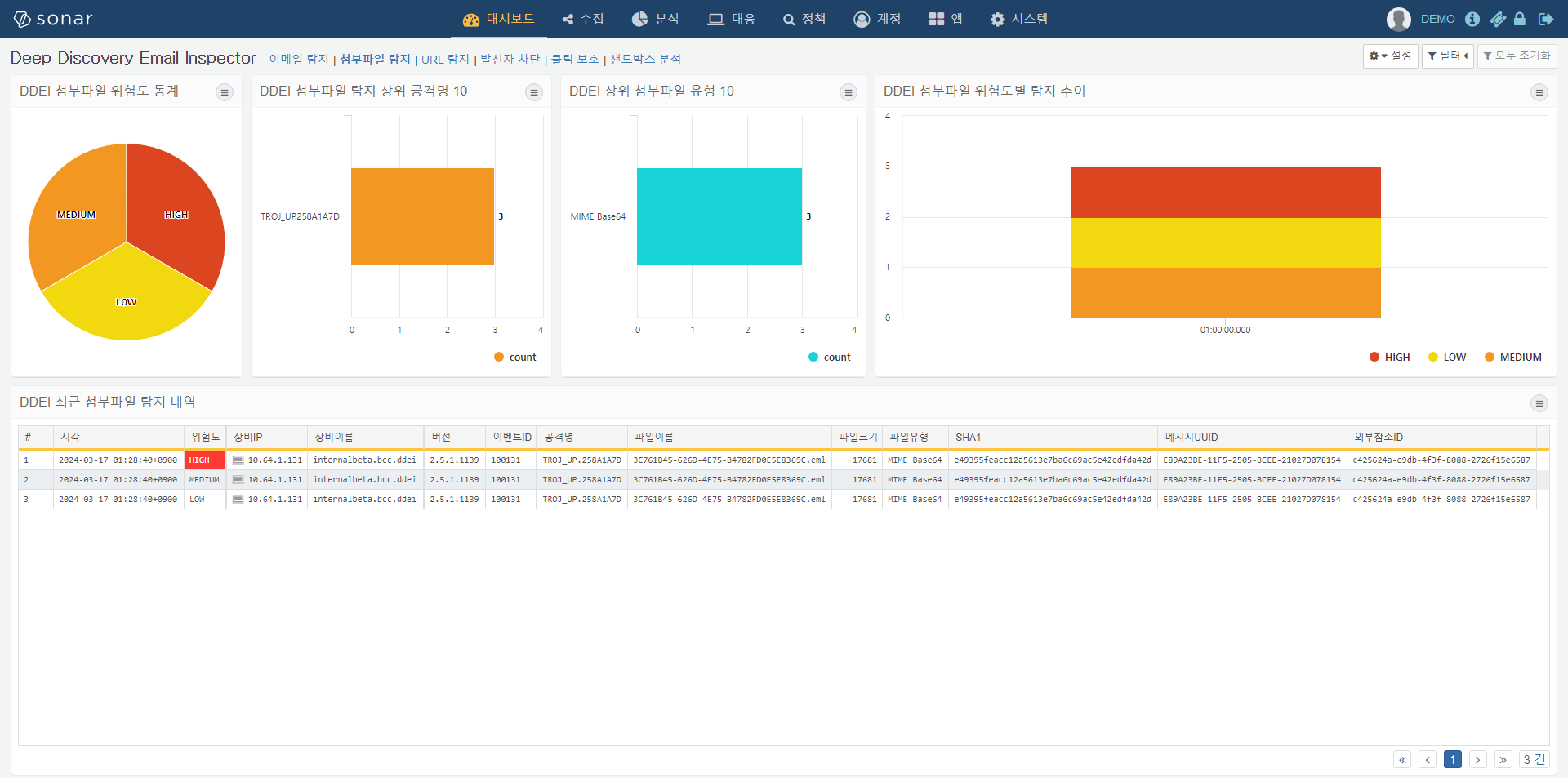Click the LOW pie slice
The width and height of the screenshot is (1568, 778).
click(127, 300)
